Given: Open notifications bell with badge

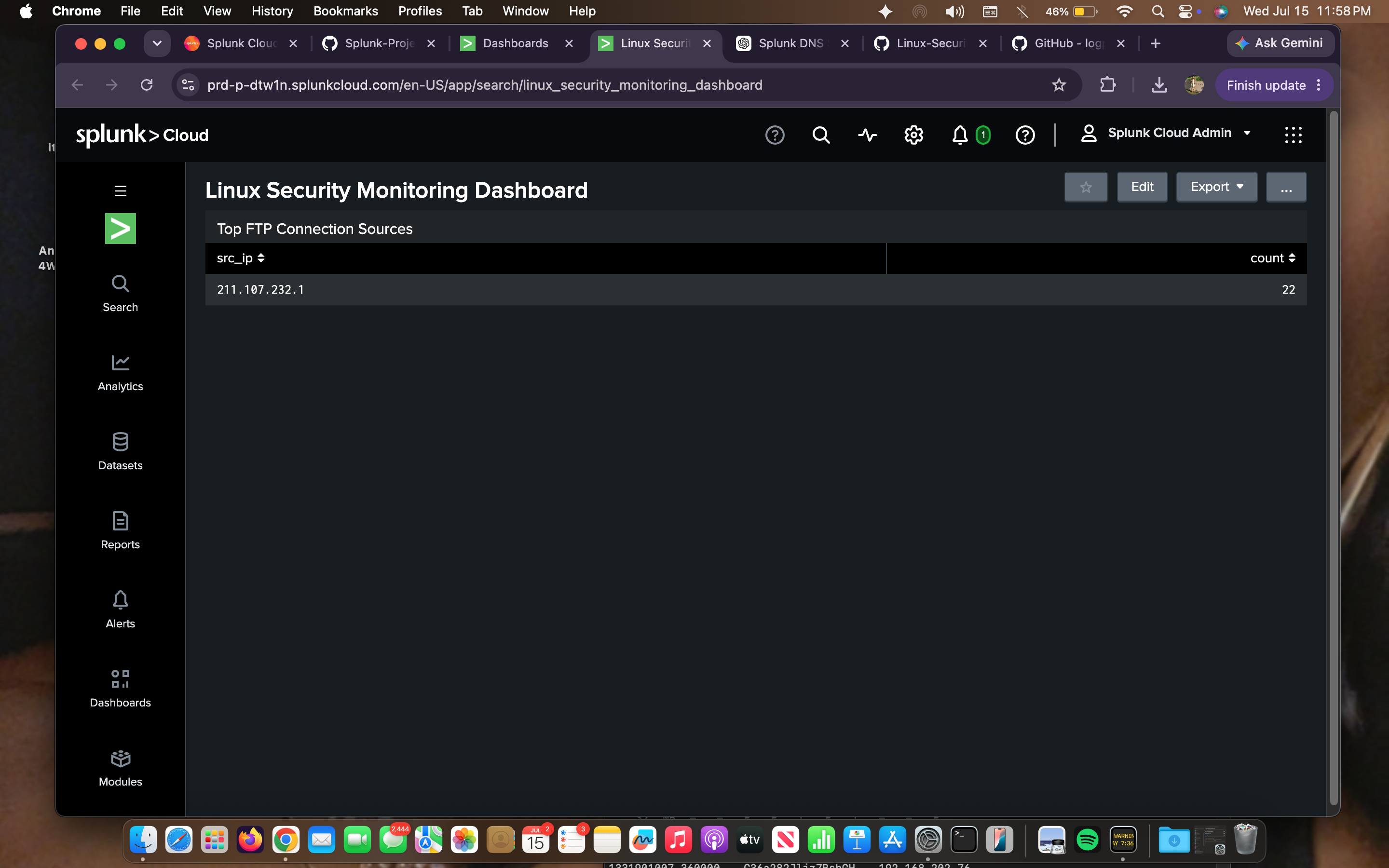Looking at the screenshot, I should 970,135.
